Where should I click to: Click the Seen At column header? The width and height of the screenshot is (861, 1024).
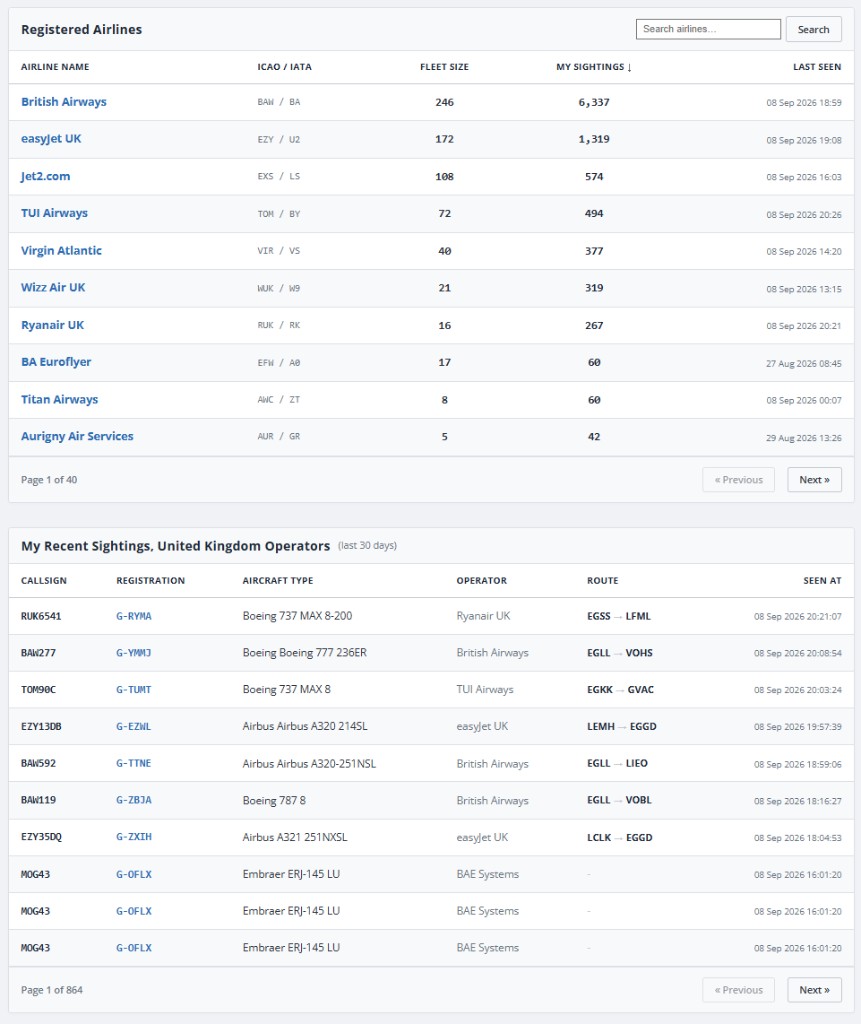822,581
